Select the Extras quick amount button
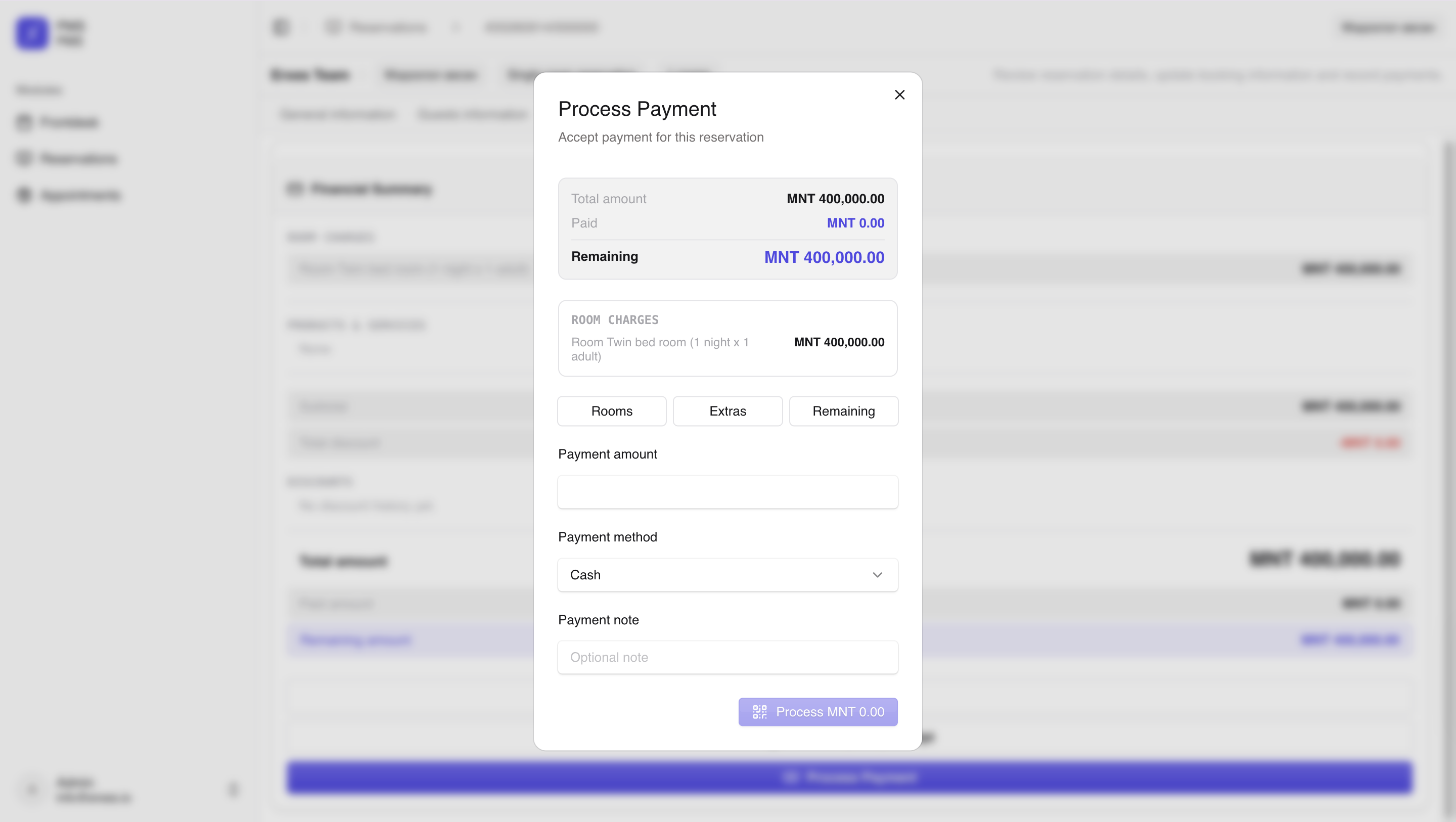 727,411
